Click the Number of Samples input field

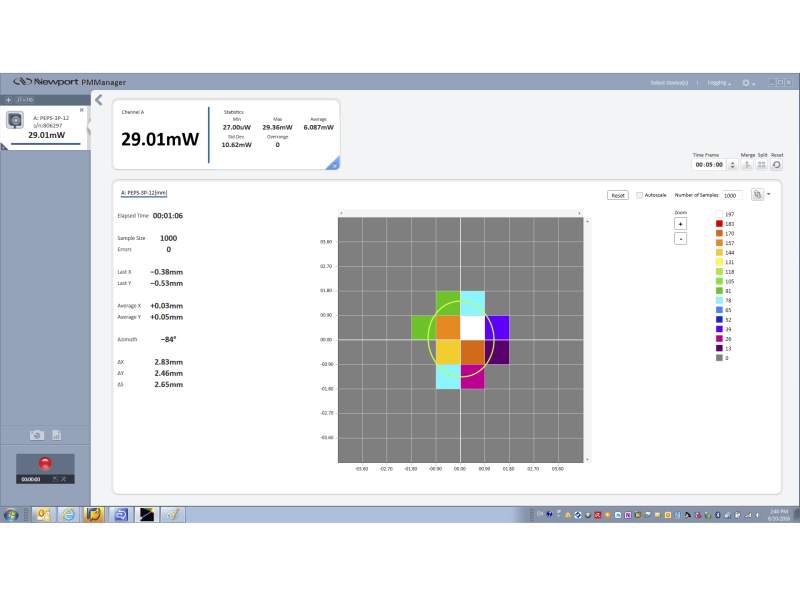coord(730,195)
